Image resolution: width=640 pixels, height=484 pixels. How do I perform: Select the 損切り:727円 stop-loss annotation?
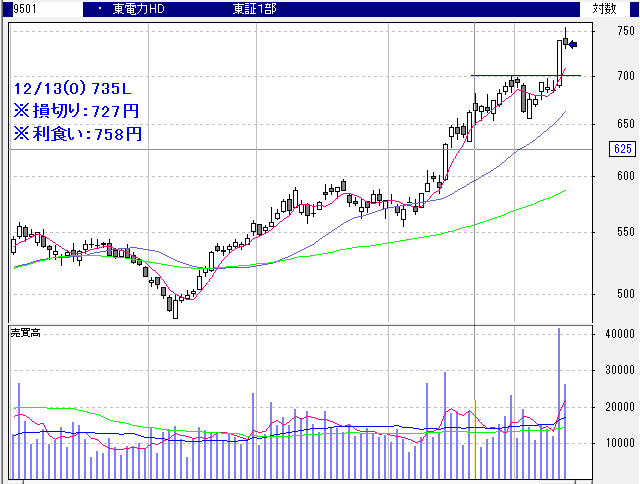(x=76, y=110)
